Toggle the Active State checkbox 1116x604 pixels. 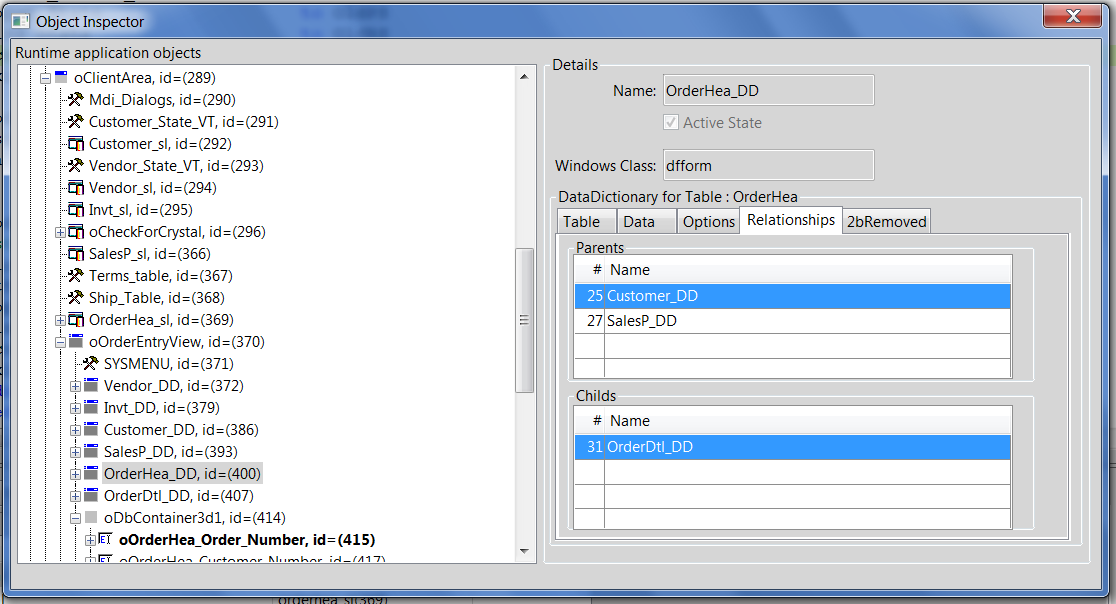[x=671, y=123]
